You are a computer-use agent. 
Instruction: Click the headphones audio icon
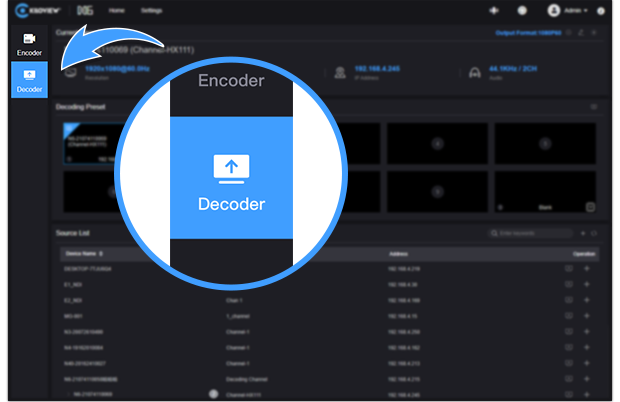coord(474,73)
